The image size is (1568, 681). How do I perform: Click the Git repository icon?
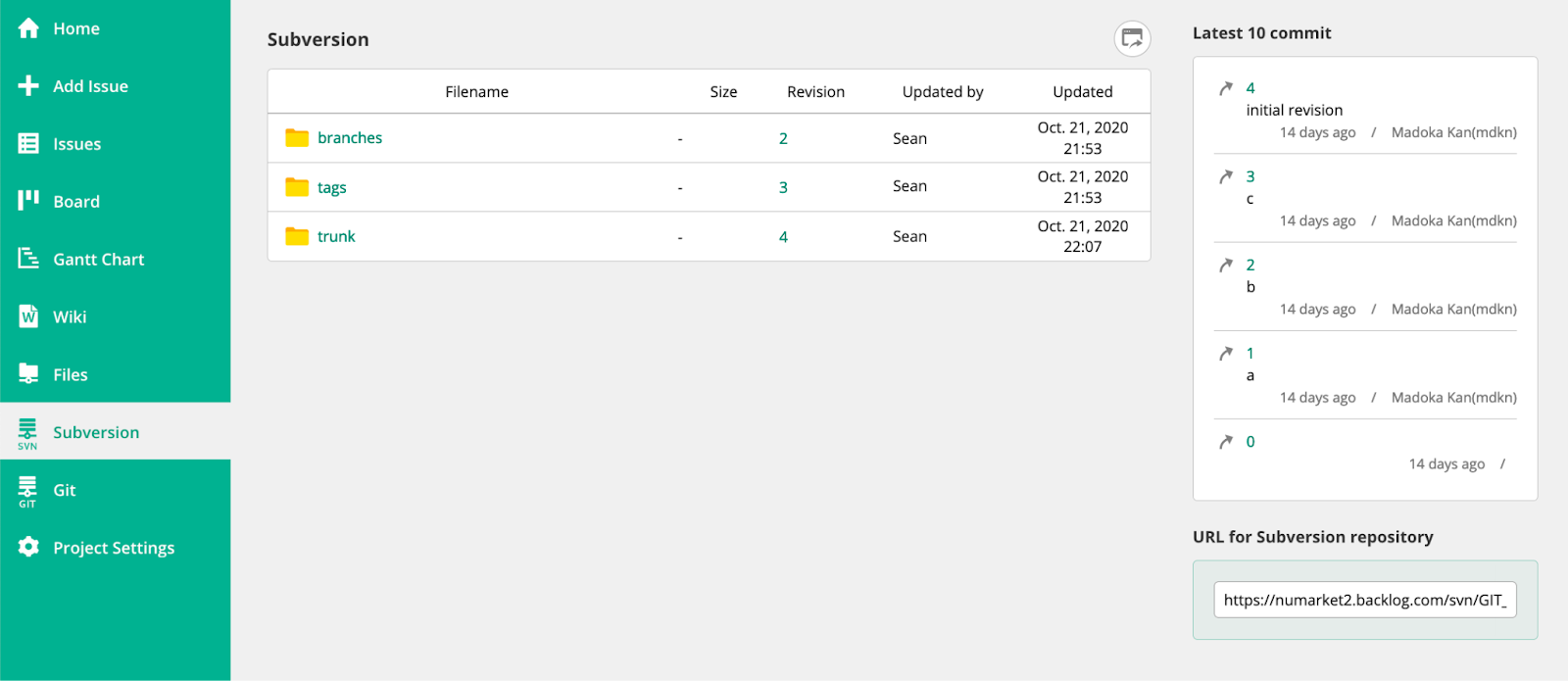[x=27, y=490]
